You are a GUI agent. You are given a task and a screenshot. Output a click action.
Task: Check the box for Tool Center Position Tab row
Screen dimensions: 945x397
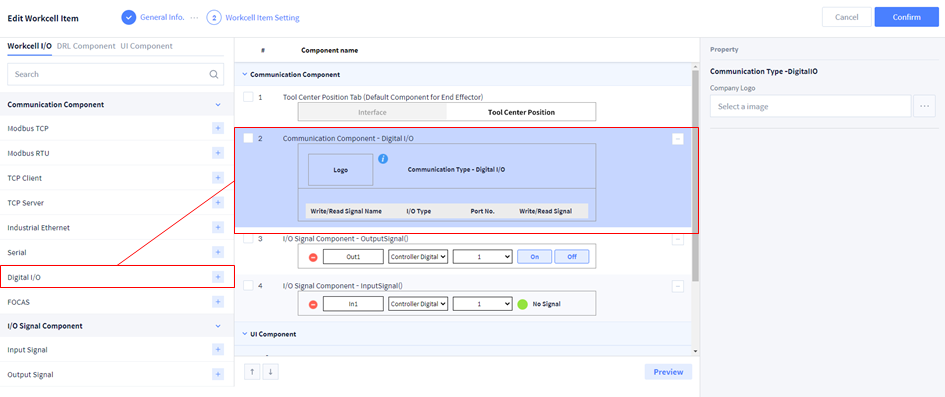click(248, 97)
